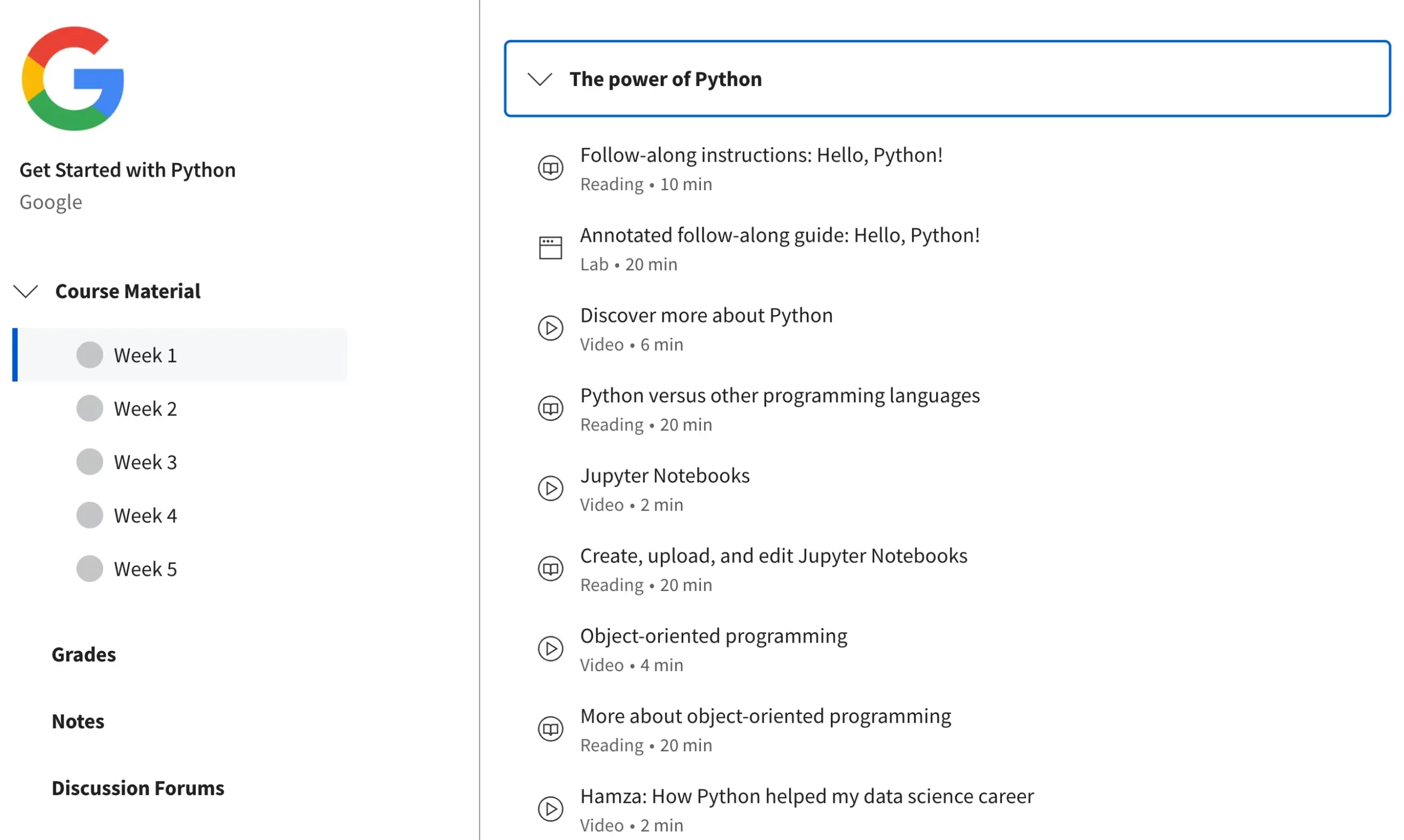Screen dimensions: 1404x840
Task: Click play icon for Discover more about Python
Action: coord(550,328)
